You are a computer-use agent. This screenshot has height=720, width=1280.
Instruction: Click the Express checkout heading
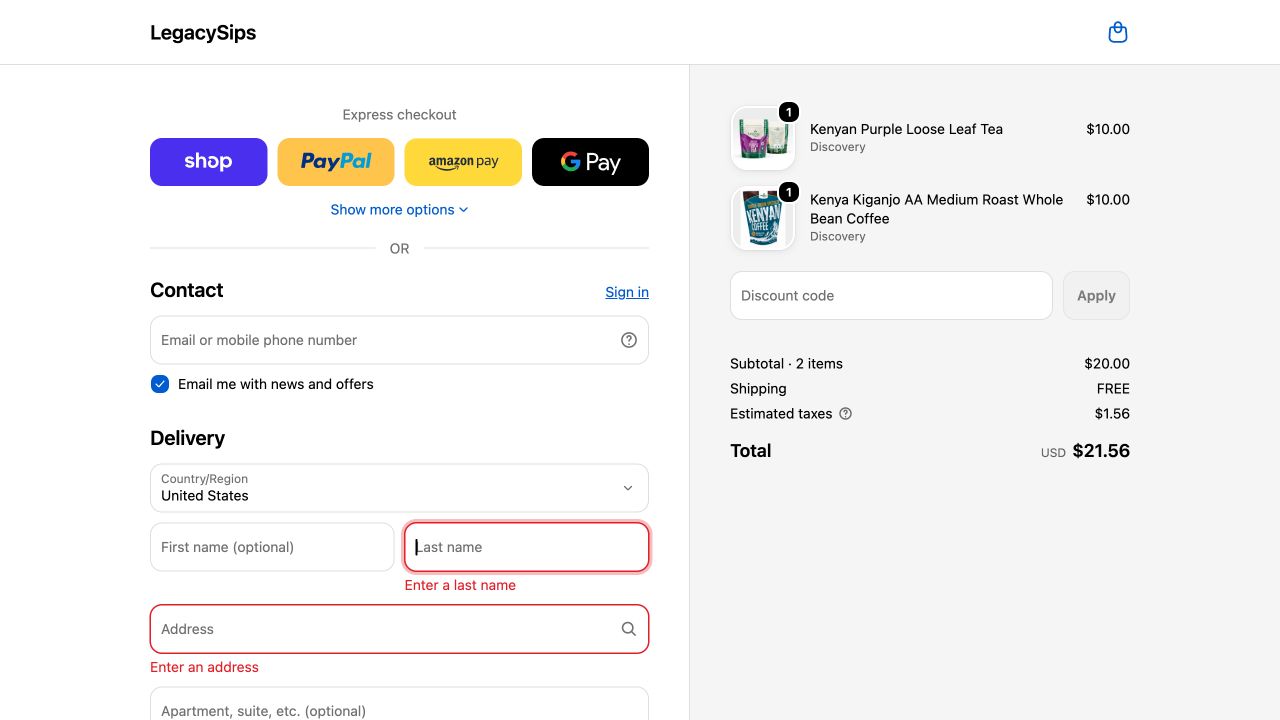point(399,115)
